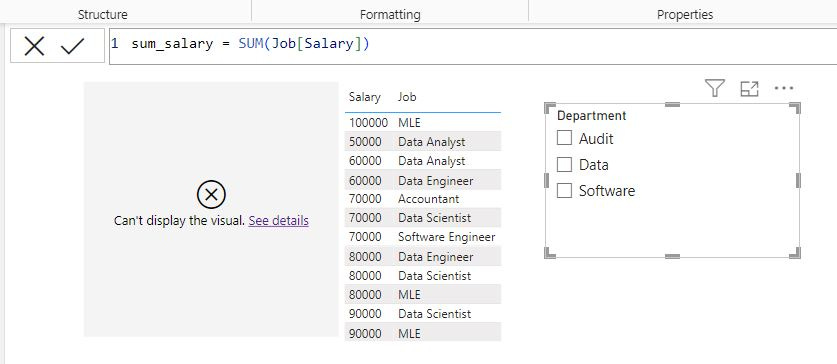Viewport: 837px width, 364px height.
Task: Open the slicer More options ellipsis
Action: coord(784,88)
